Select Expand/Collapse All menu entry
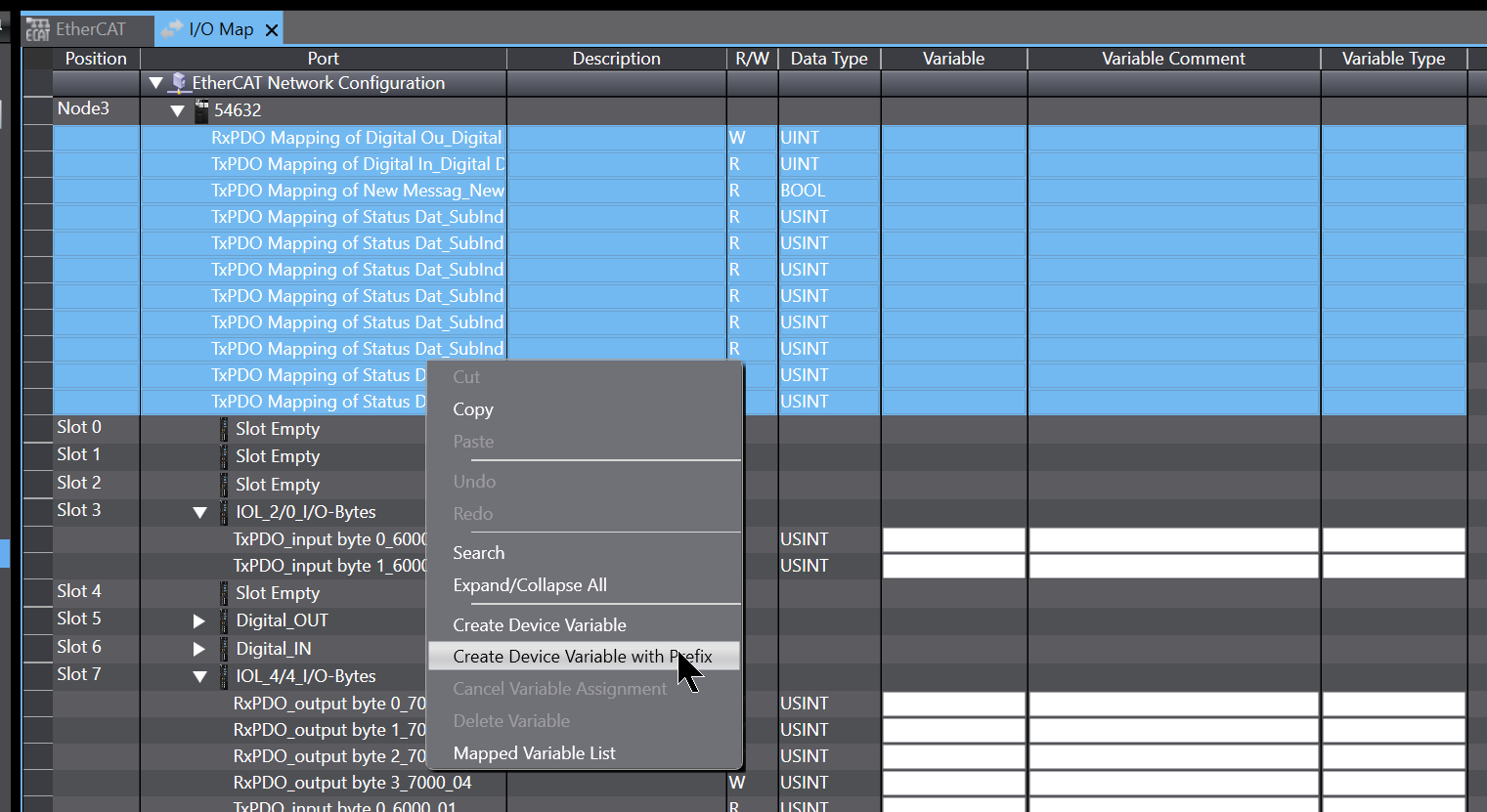 [585, 585]
